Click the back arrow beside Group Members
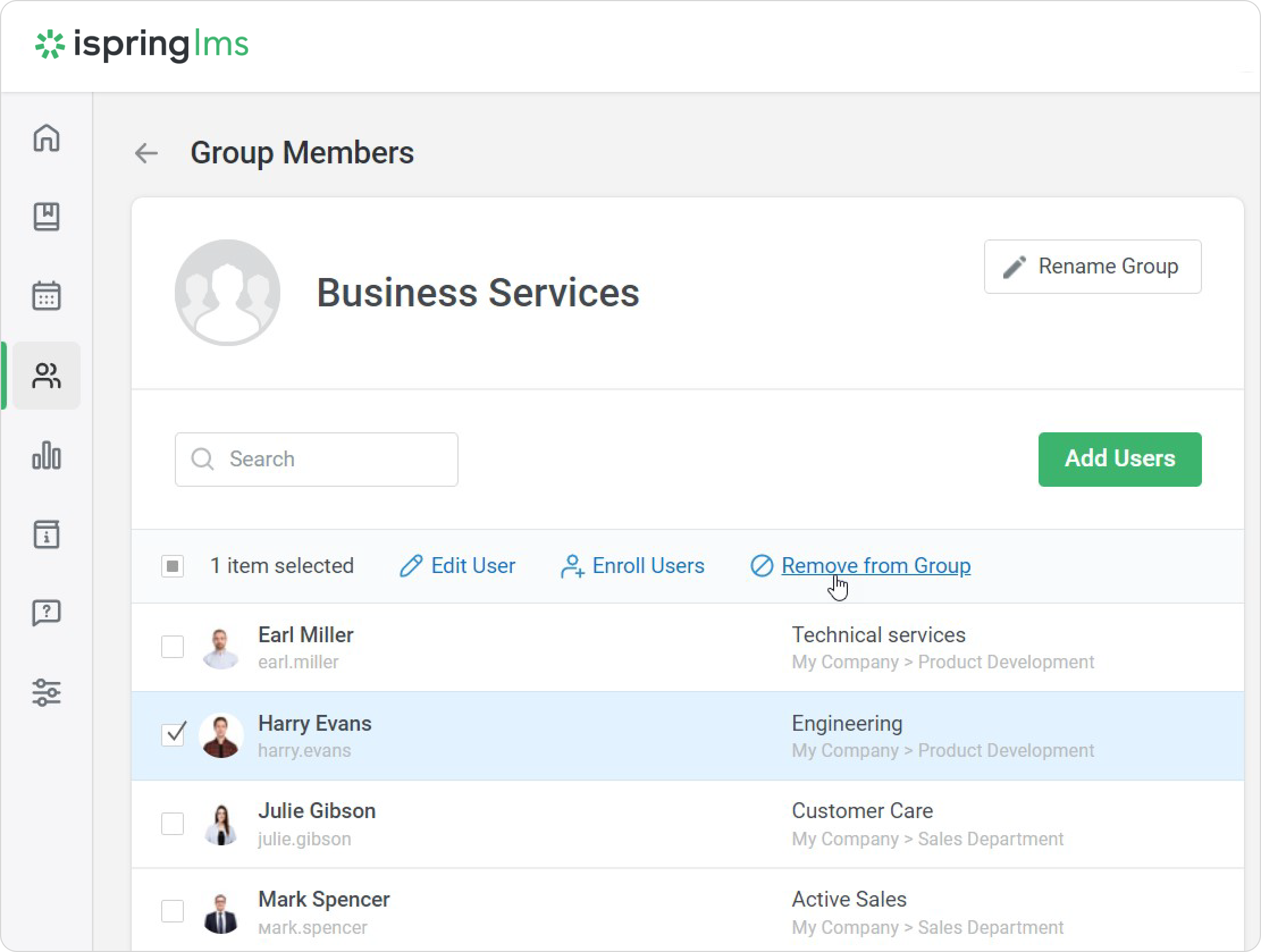The image size is (1261, 952). (146, 153)
